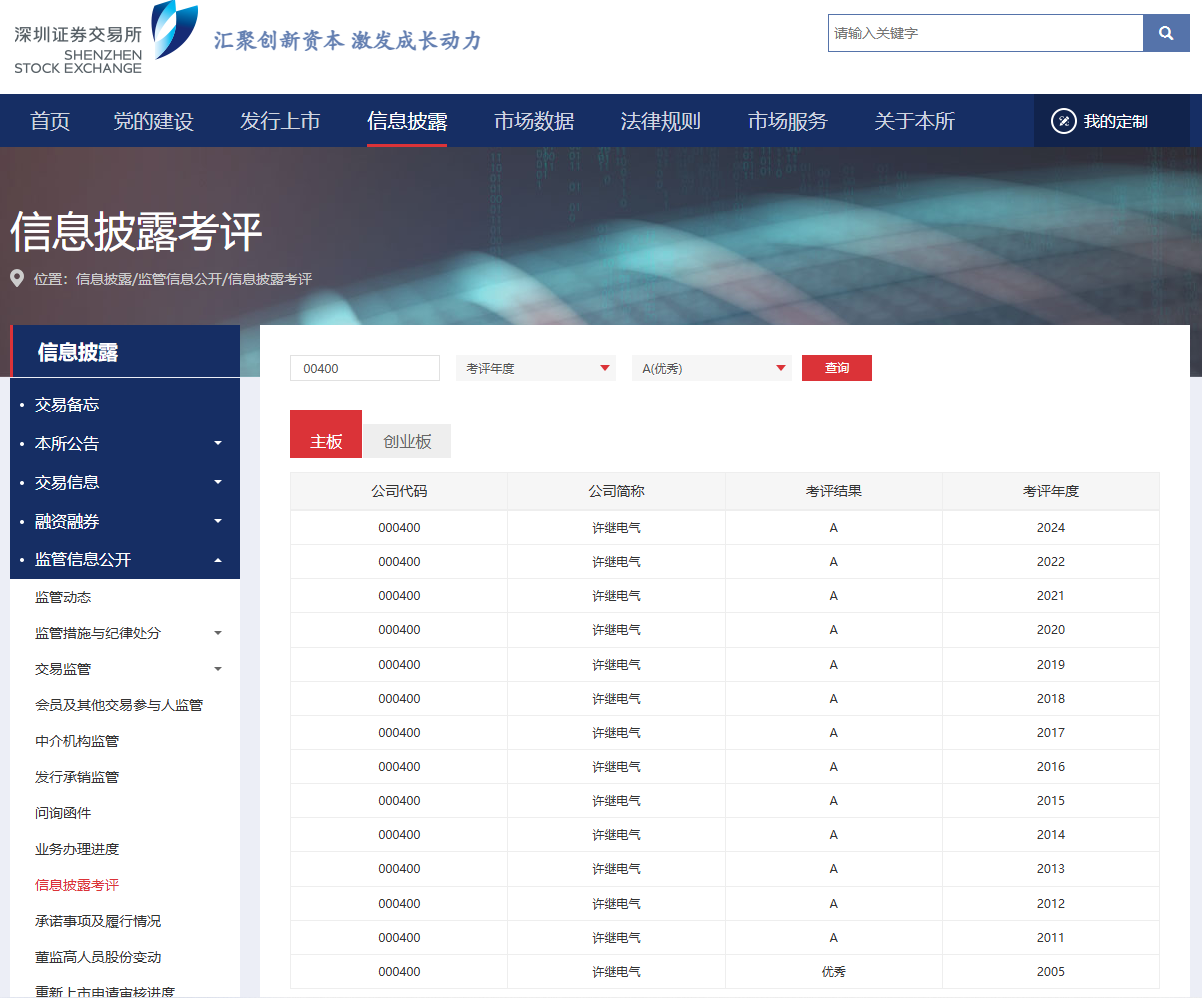Open 法律规则 in the navigation bar
This screenshot has height=998, width=1202.
click(x=660, y=121)
